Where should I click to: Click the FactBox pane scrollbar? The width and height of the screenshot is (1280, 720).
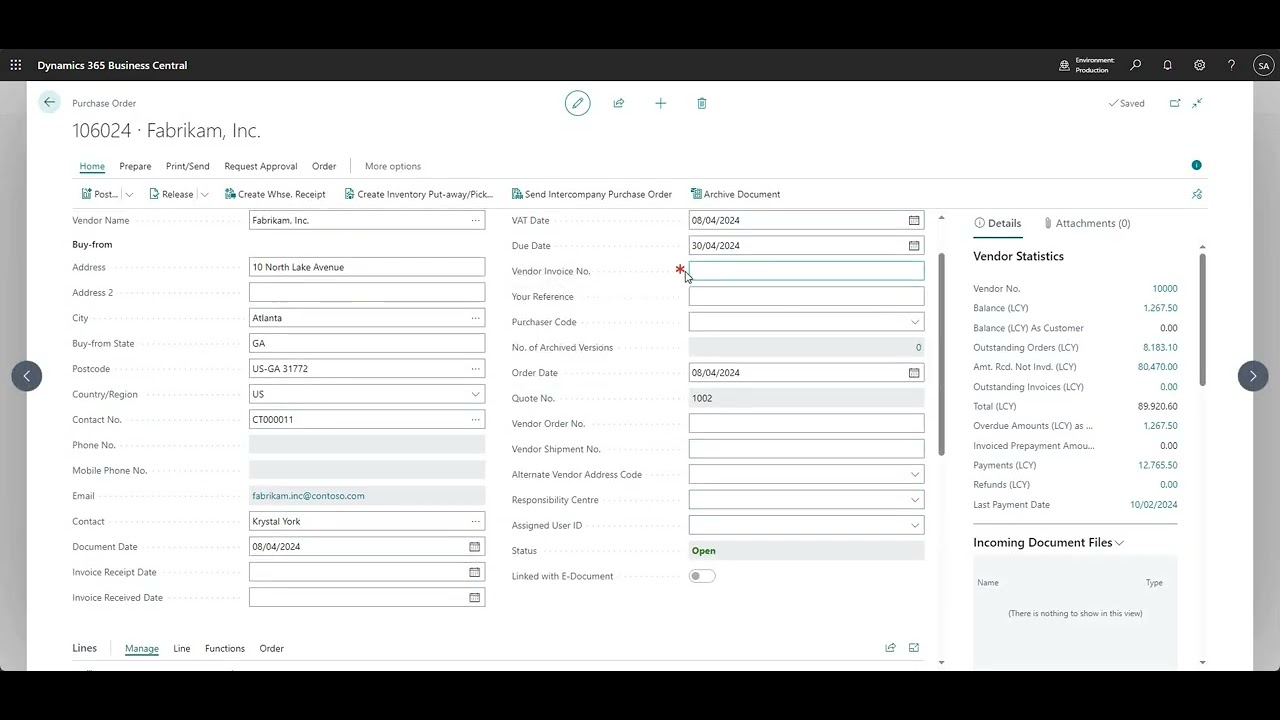click(x=1202, y=320)
